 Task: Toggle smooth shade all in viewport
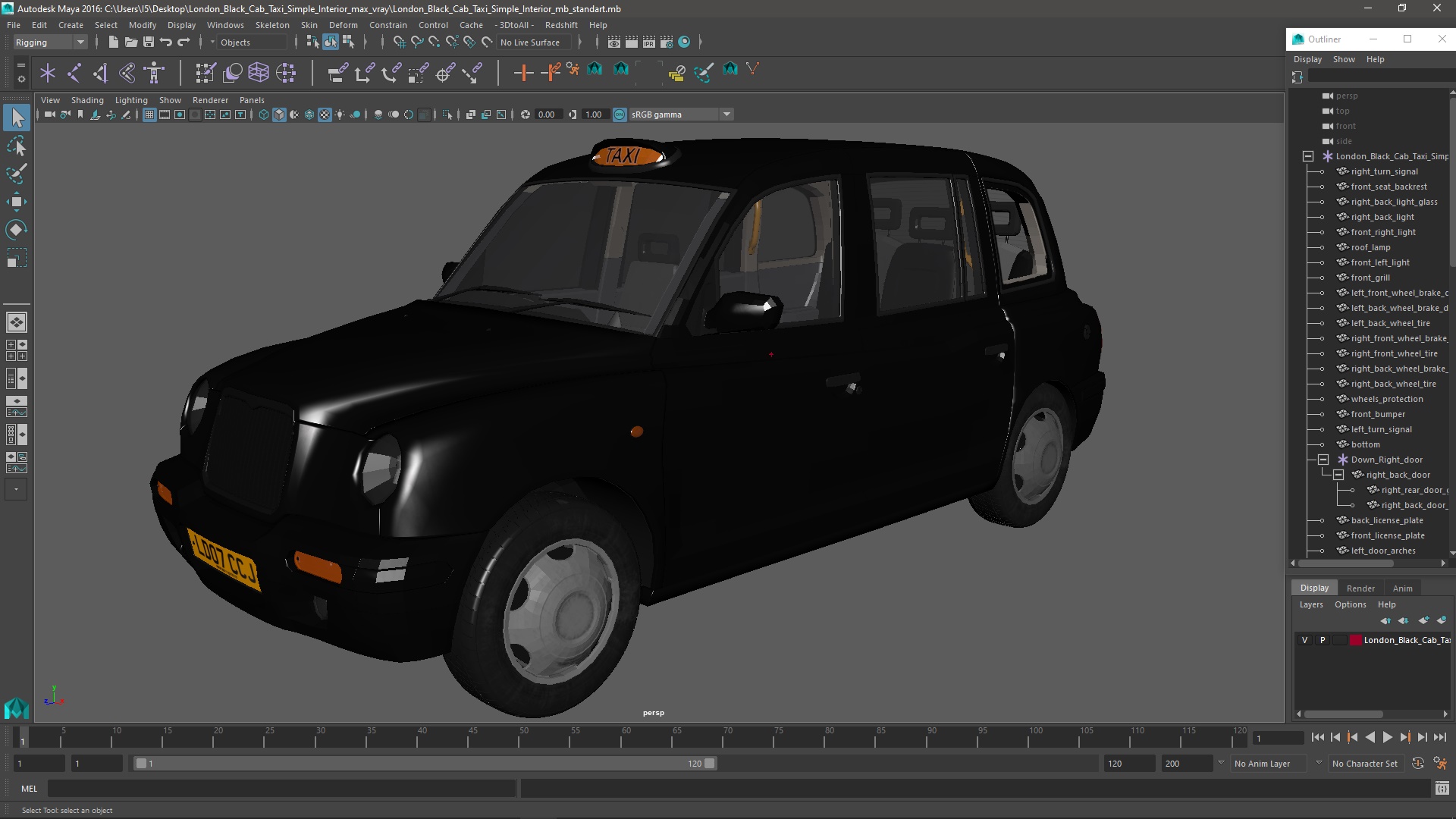click(279, 115)
